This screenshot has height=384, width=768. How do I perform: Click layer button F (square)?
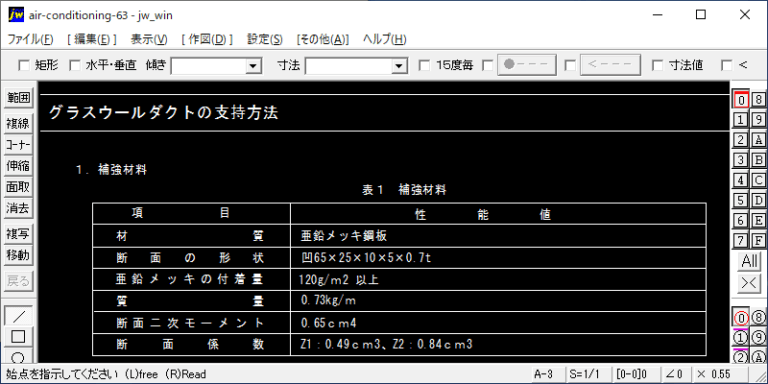click(x=758, y=240)
